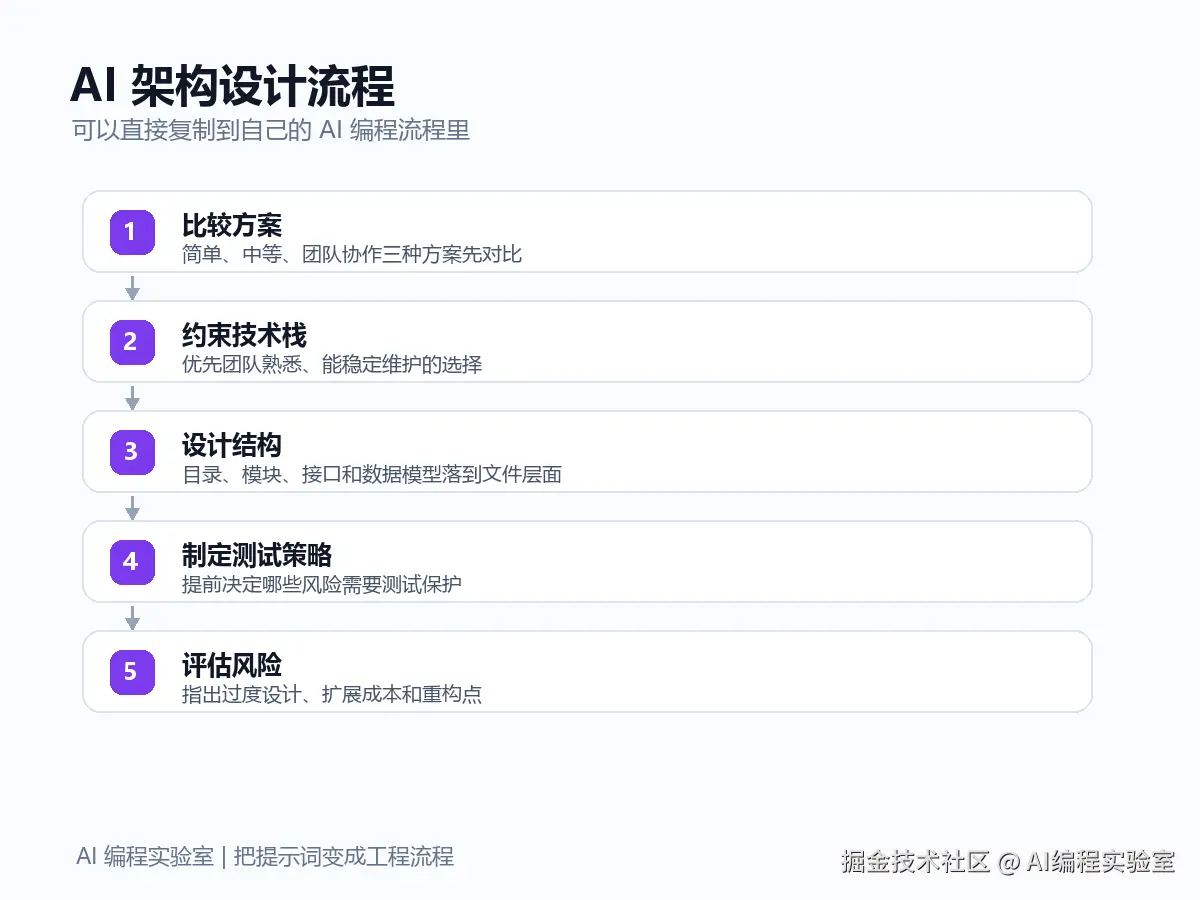Select the heading 比较方案
Image resolution: width=1200 pixels, height=900 pixels.
pyautogui.click(x=232, y=225)
